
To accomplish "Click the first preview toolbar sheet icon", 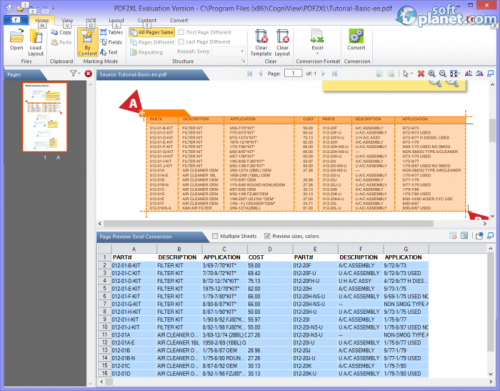I will pos(453,236).
